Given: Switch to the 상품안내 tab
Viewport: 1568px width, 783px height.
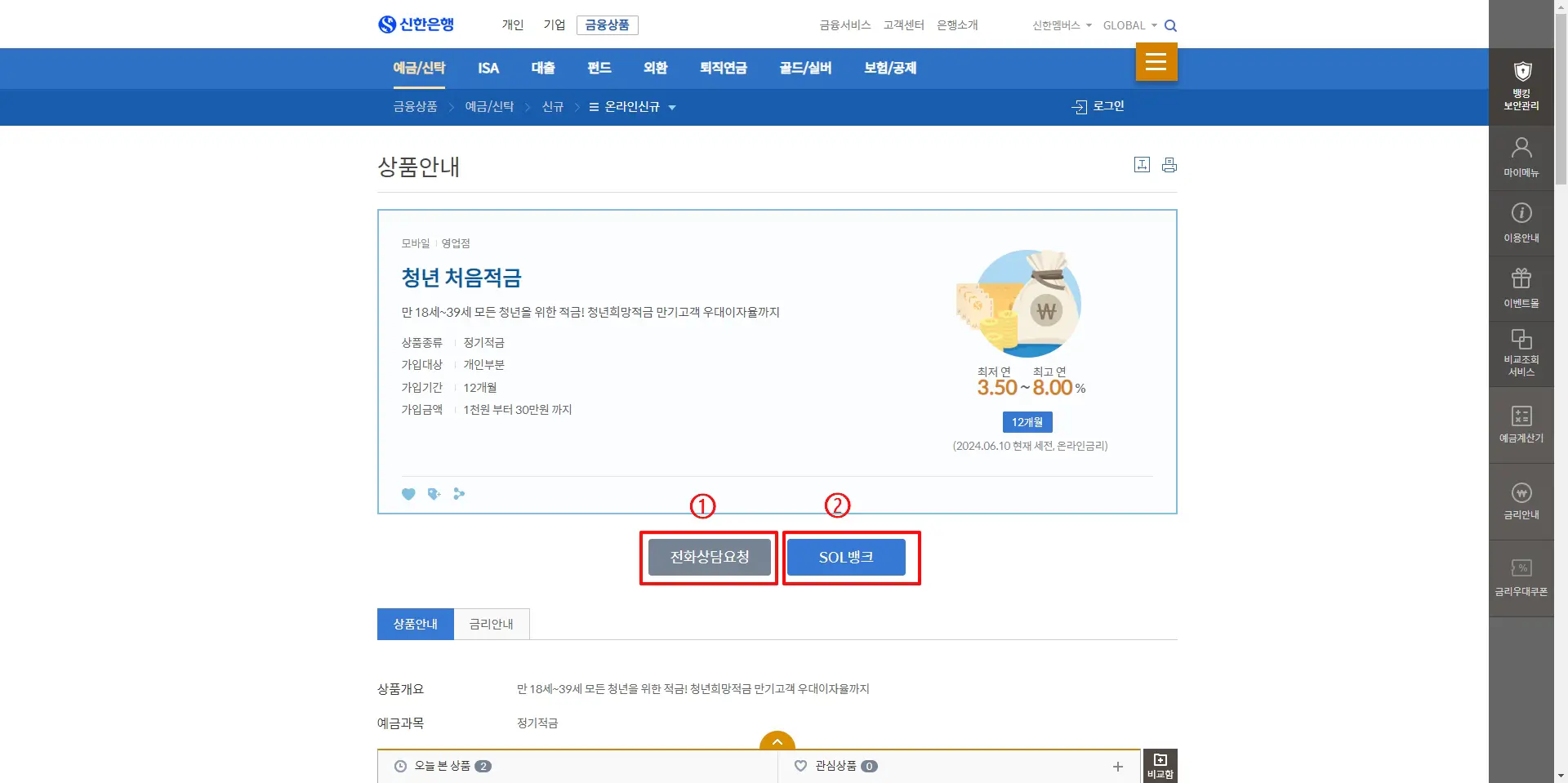Looking at the screenshot, I should click(x=416, y=624).
